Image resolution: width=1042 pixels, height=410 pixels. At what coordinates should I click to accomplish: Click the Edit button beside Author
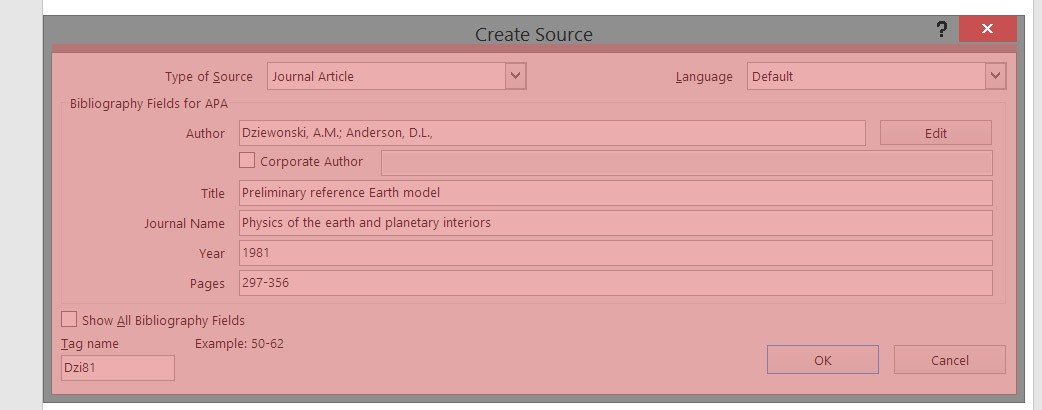[936, 133]
